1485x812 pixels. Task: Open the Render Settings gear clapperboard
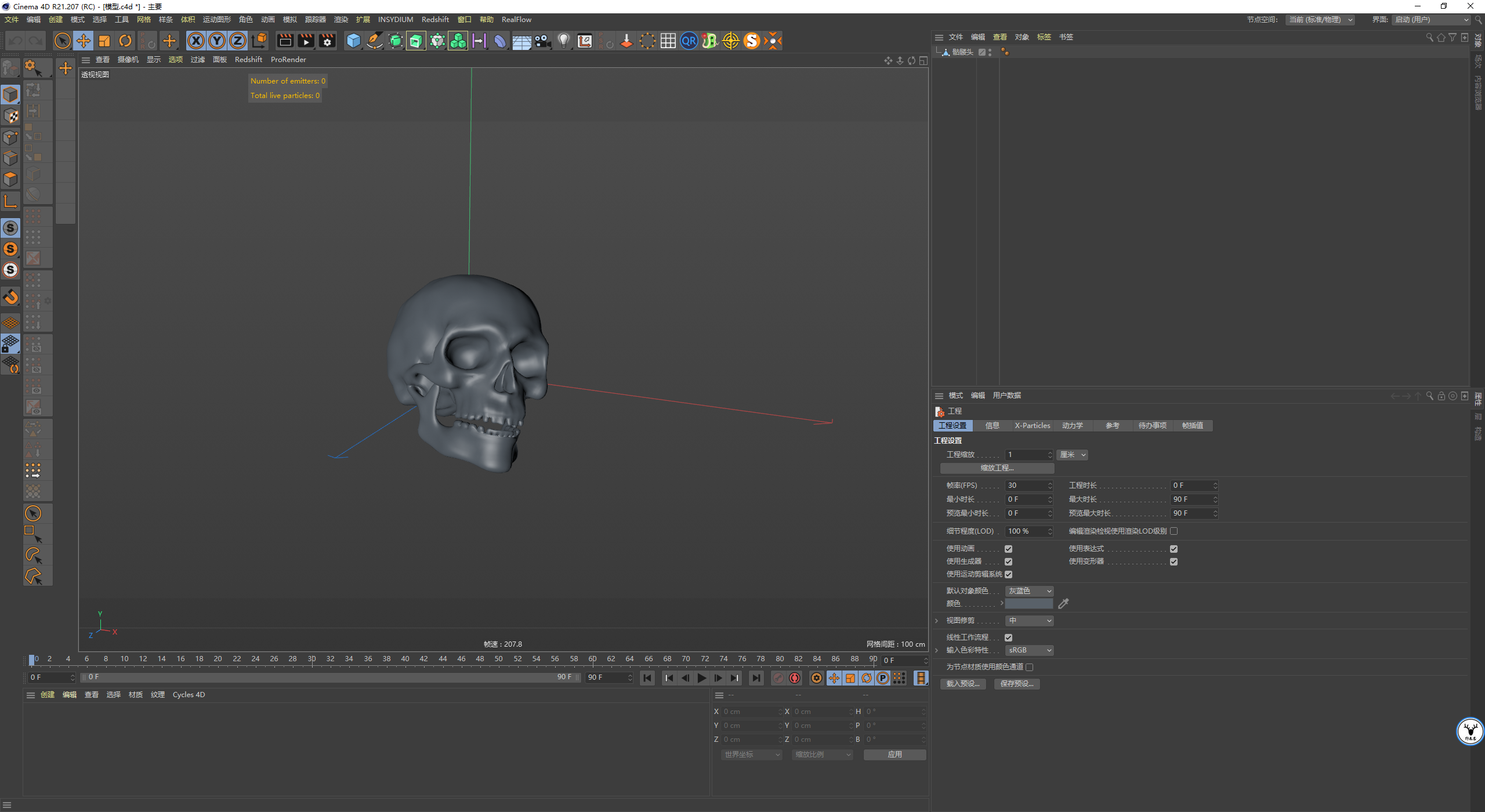327,41
